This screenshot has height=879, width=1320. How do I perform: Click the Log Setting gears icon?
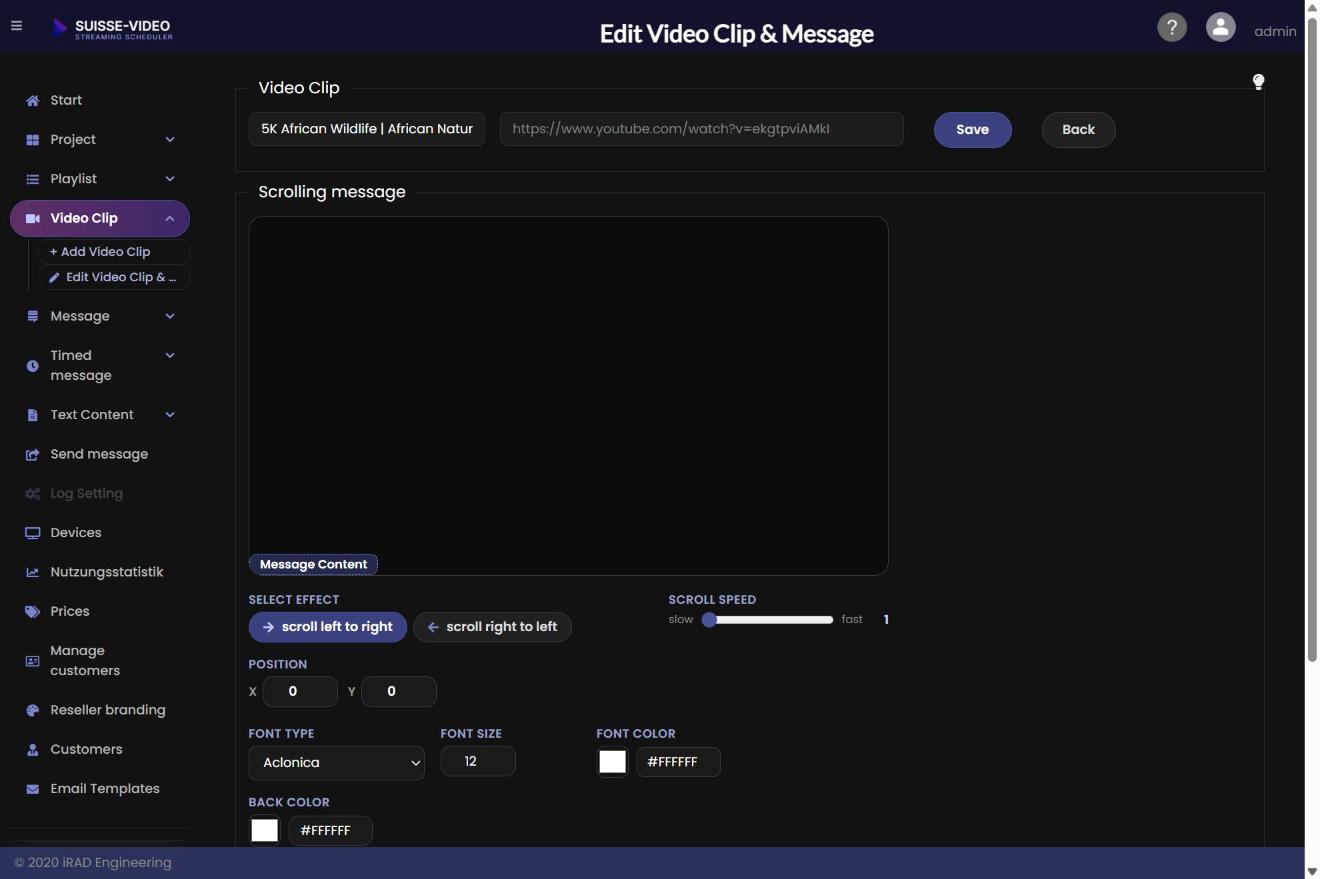(32, 494)
